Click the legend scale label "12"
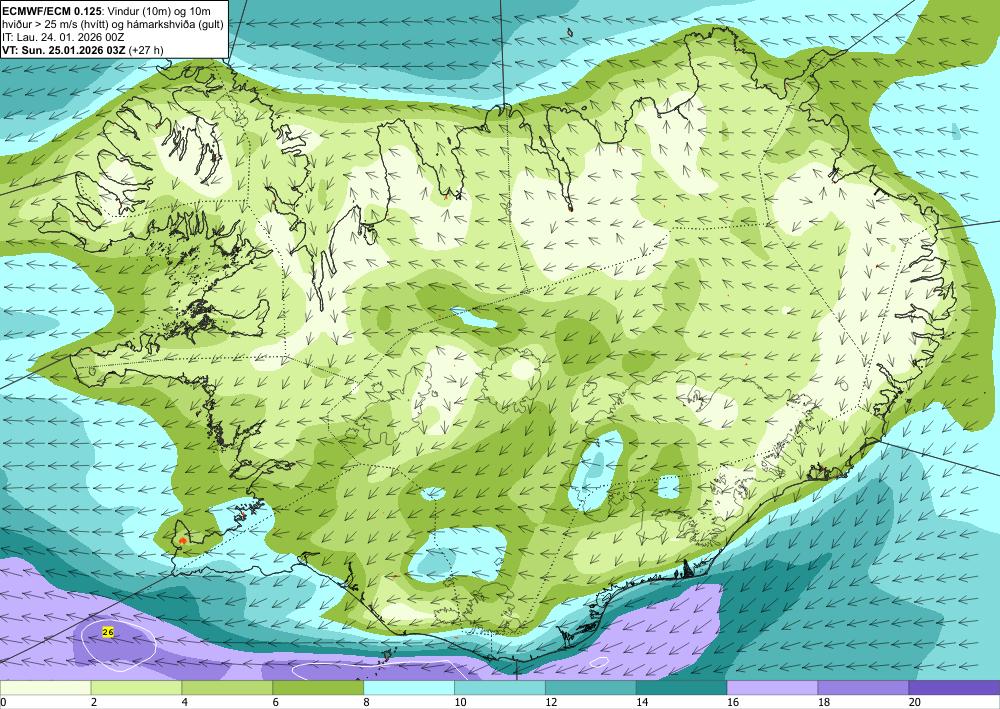This screenshot has height=709, width=1000. point(551,702)
